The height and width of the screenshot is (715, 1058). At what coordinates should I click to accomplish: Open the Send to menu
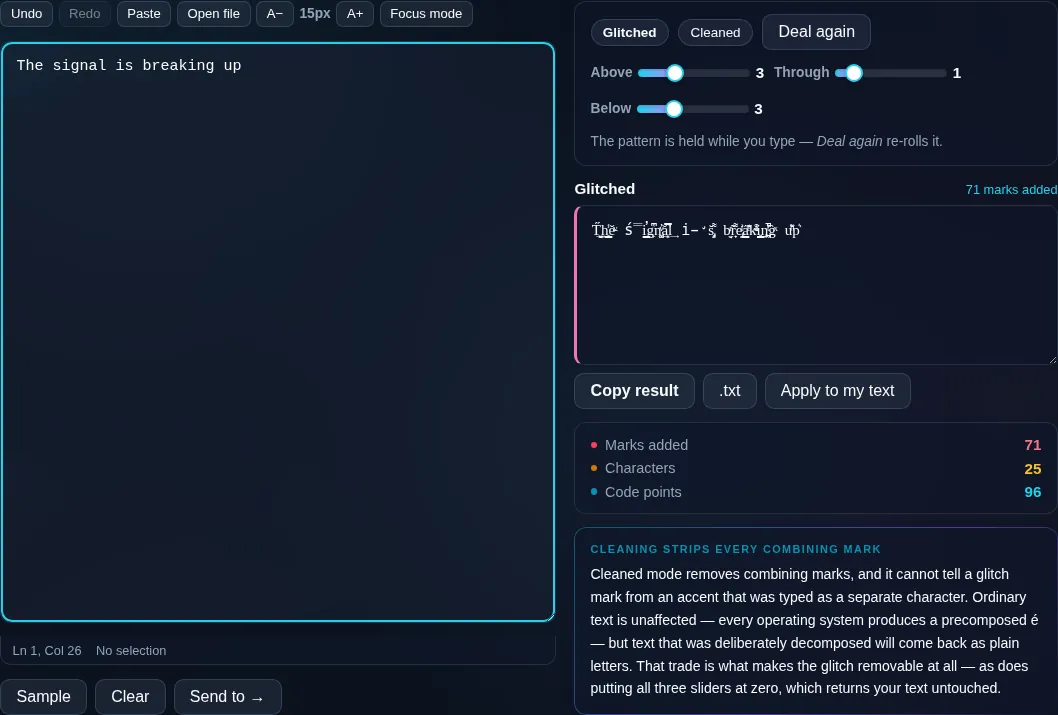(x=227, y=696)
